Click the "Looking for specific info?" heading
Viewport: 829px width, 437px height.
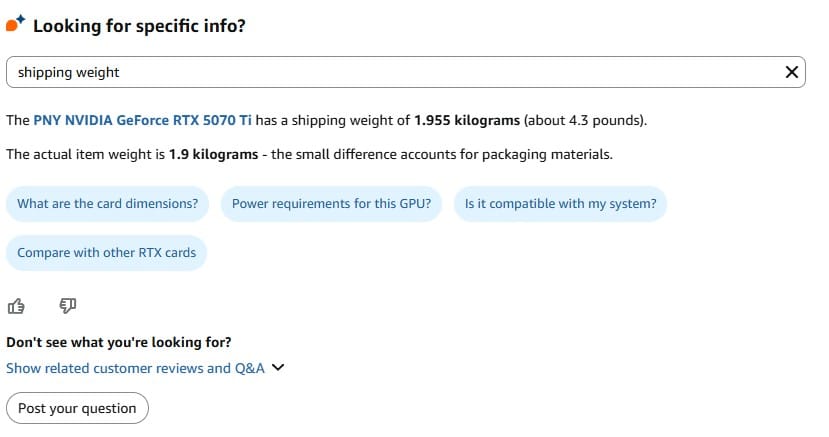[x=139, y=26]
